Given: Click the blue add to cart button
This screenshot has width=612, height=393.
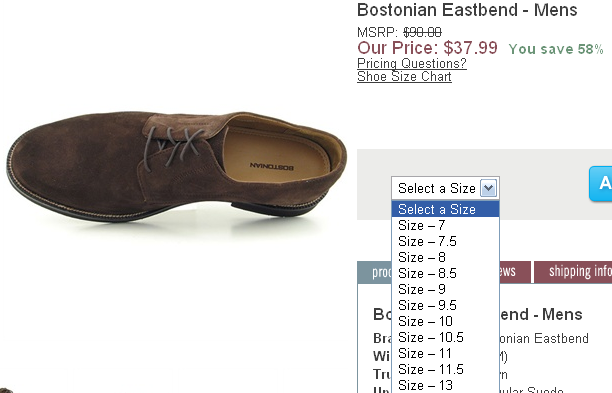Looking at the screenshot, I should click(x=600, y=183).
